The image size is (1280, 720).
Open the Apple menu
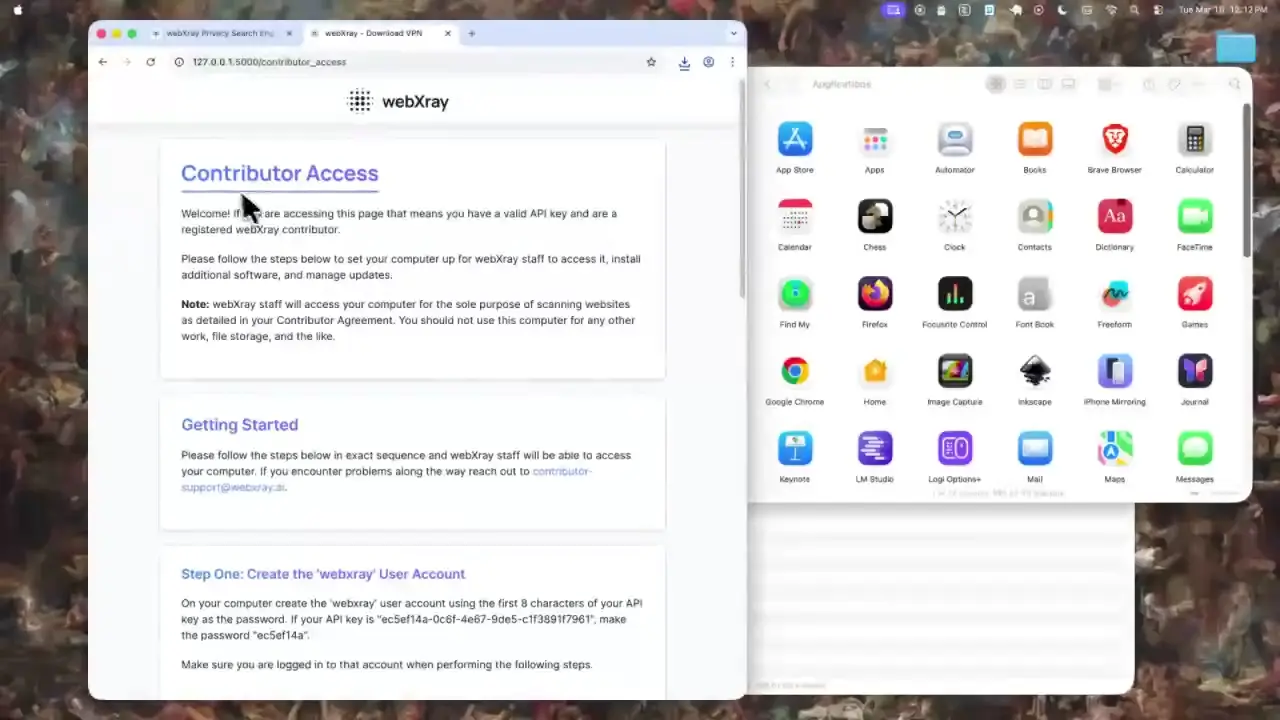point(17,10)
